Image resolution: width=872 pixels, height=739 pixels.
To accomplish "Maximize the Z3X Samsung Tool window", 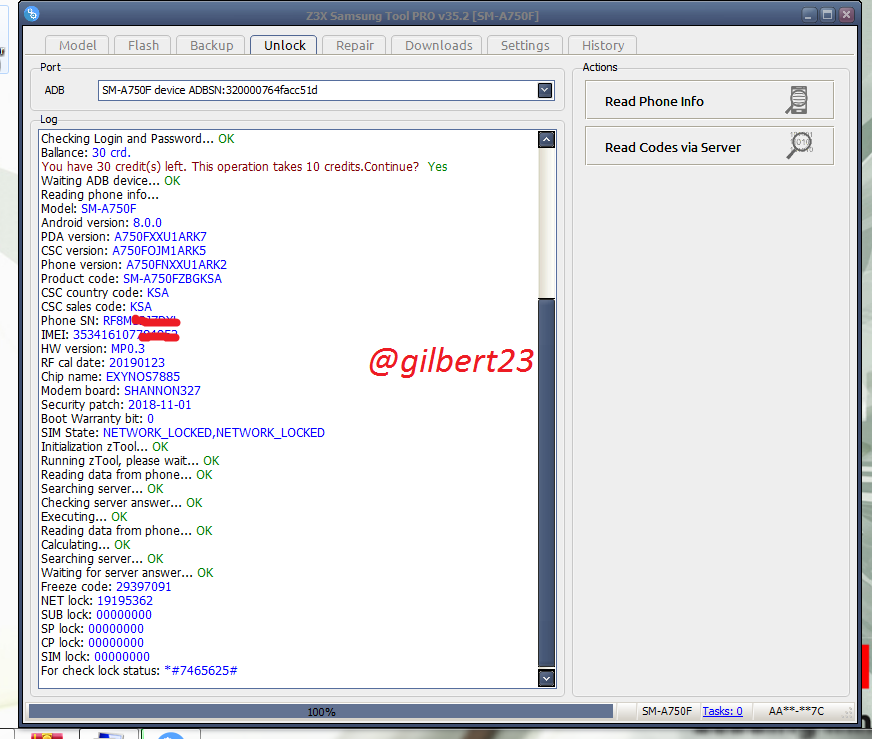I will pos(828,15).
